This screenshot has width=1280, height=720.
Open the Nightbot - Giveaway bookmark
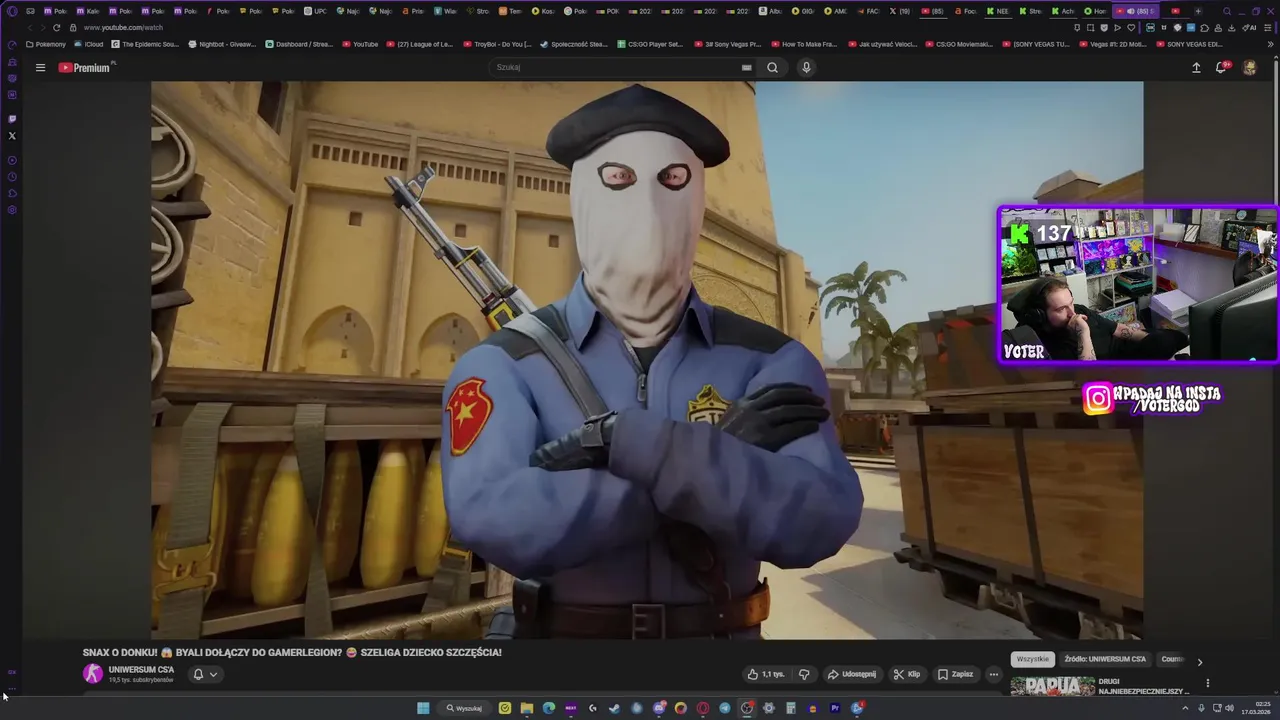[x=222, y=44]
